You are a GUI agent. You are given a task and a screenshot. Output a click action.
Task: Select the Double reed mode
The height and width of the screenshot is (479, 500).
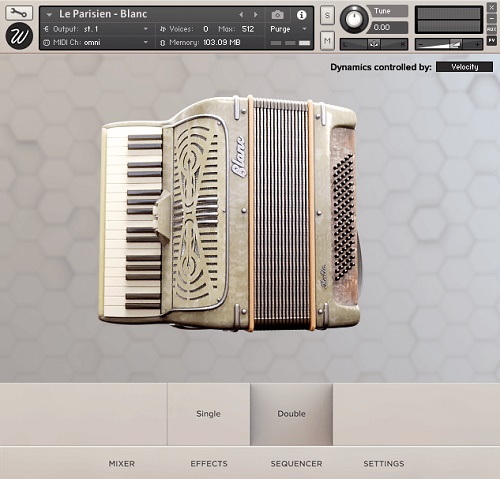(292, 414)
